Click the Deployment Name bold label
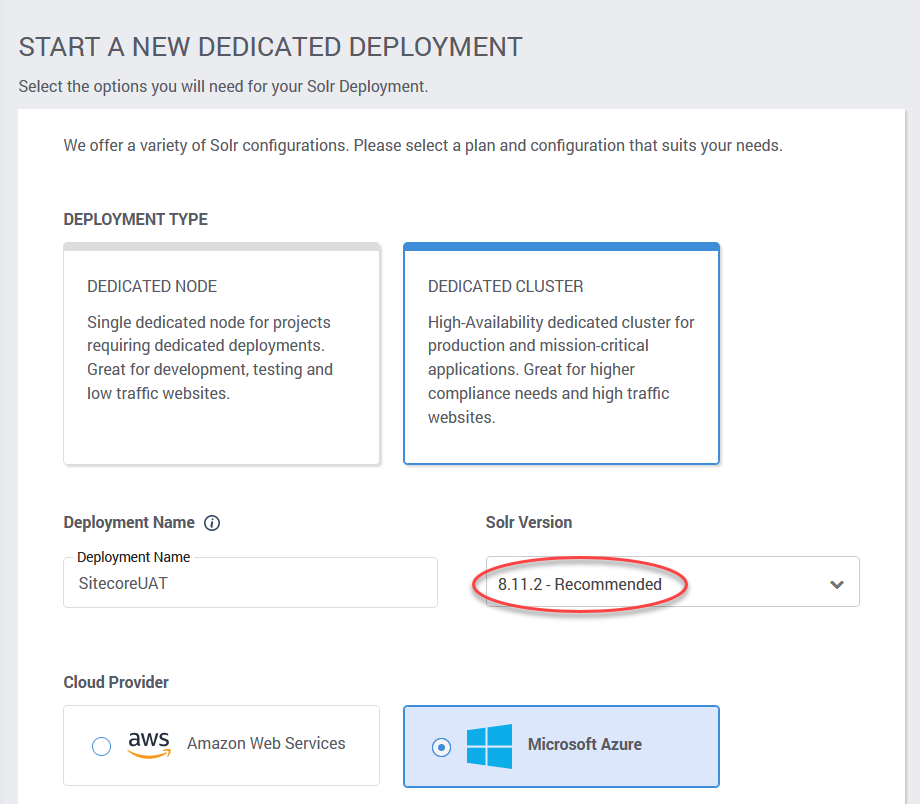 pos(129,522)
